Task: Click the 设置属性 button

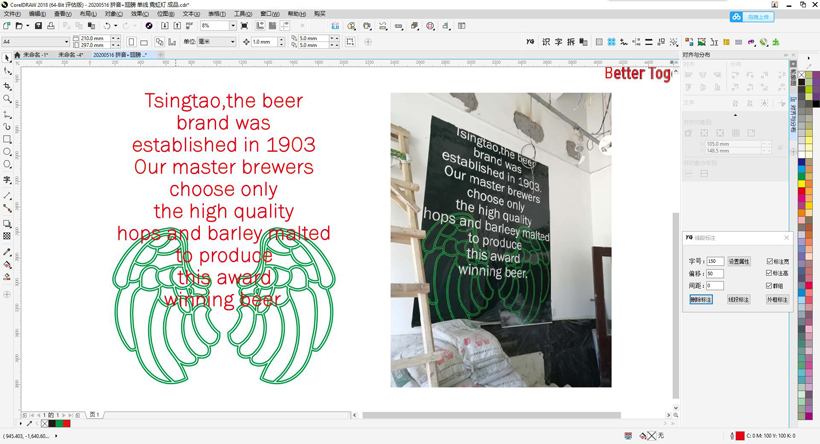Action: (x=739, y=261)
